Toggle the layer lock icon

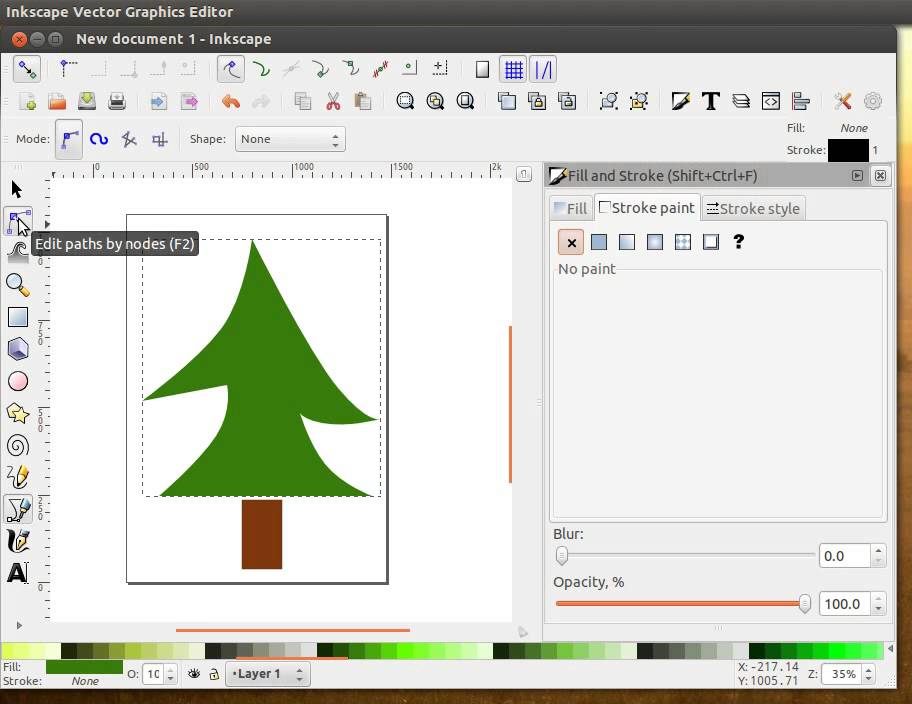214,674
